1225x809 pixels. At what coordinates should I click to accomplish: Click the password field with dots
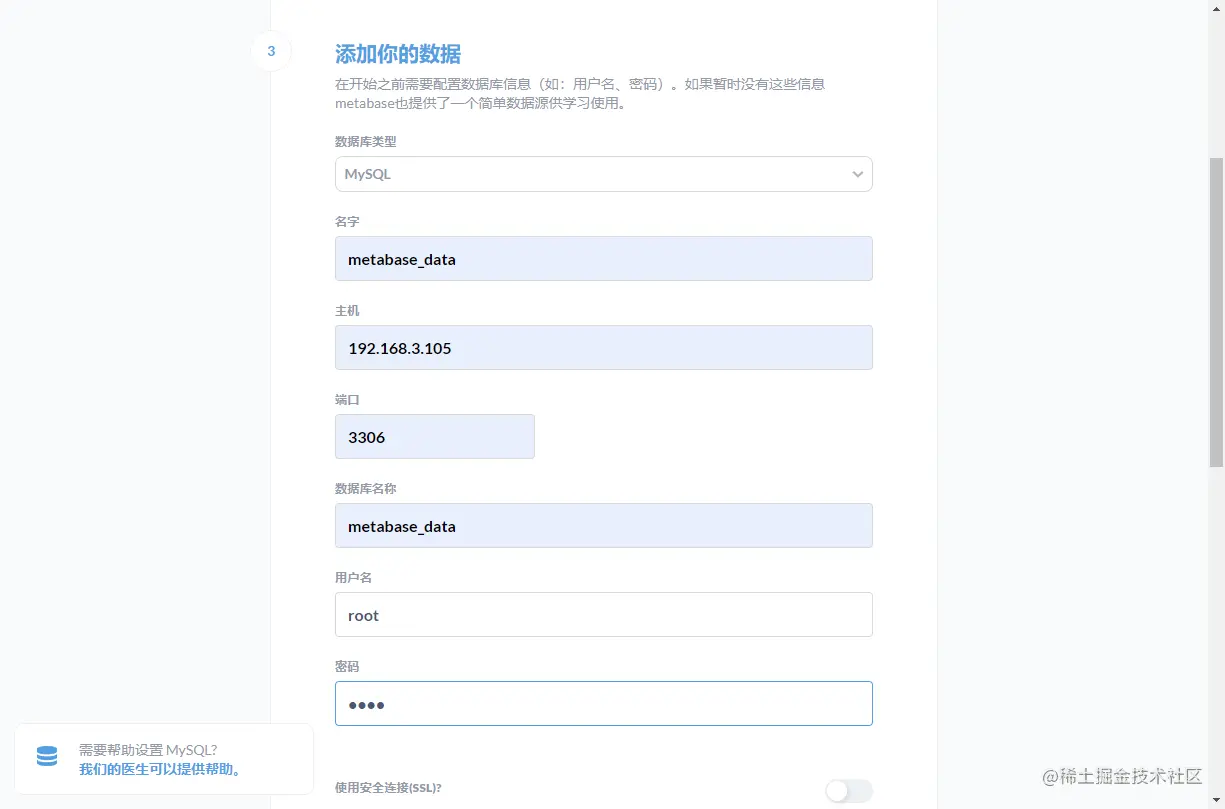[603, 704]
